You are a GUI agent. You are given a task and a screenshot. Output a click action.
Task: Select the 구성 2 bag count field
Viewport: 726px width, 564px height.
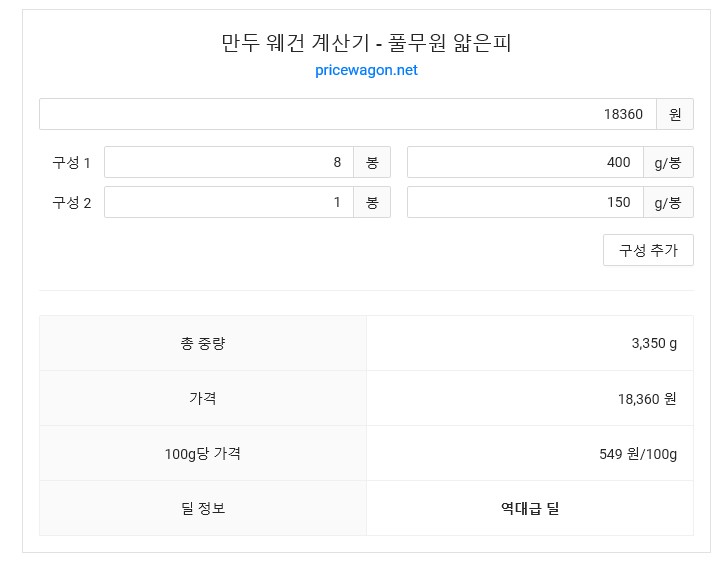tap(229, 202)
